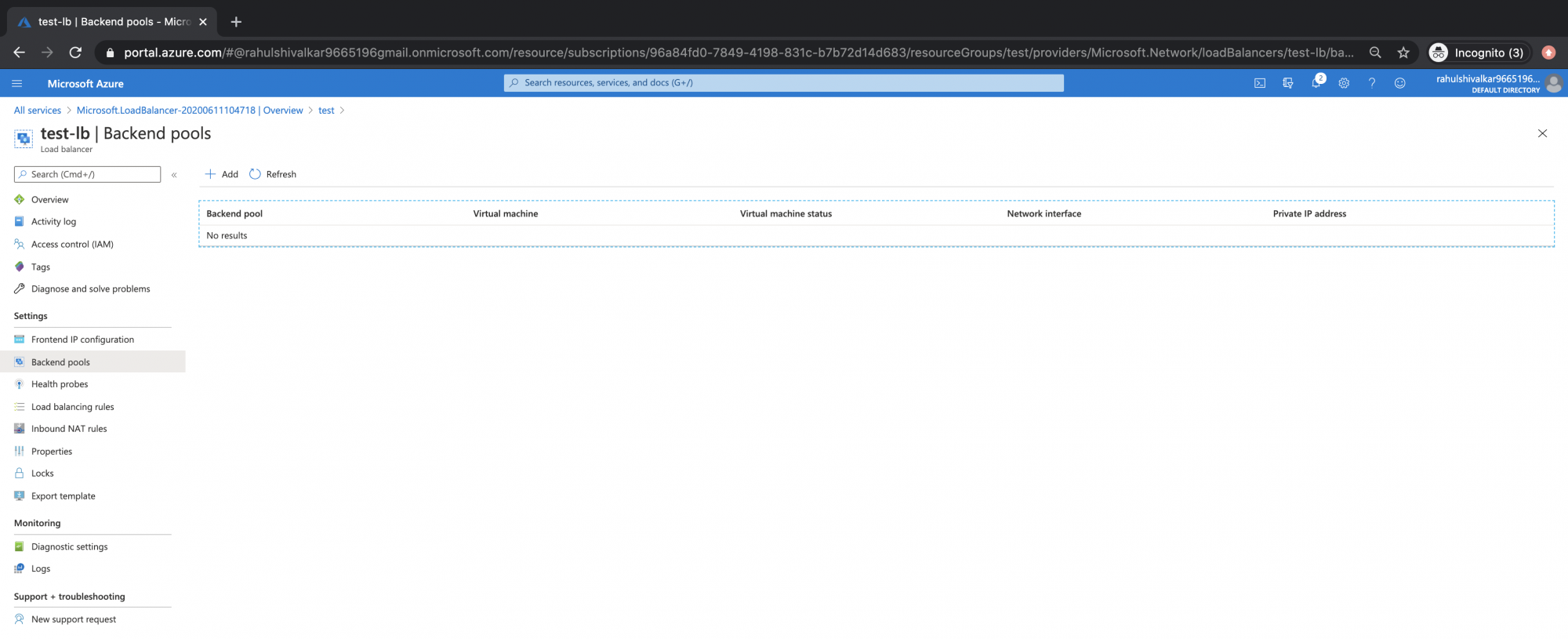Image resolution: width=1568 pixels, height=639 pixels.
Task: Select Load balancing rules in sidebar
Action: click(72, 407)
